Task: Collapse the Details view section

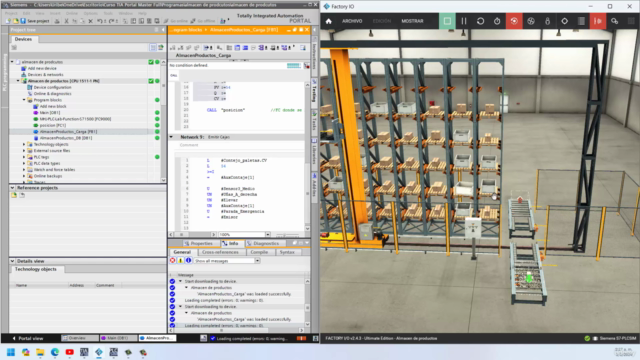Action: (12, 261)
